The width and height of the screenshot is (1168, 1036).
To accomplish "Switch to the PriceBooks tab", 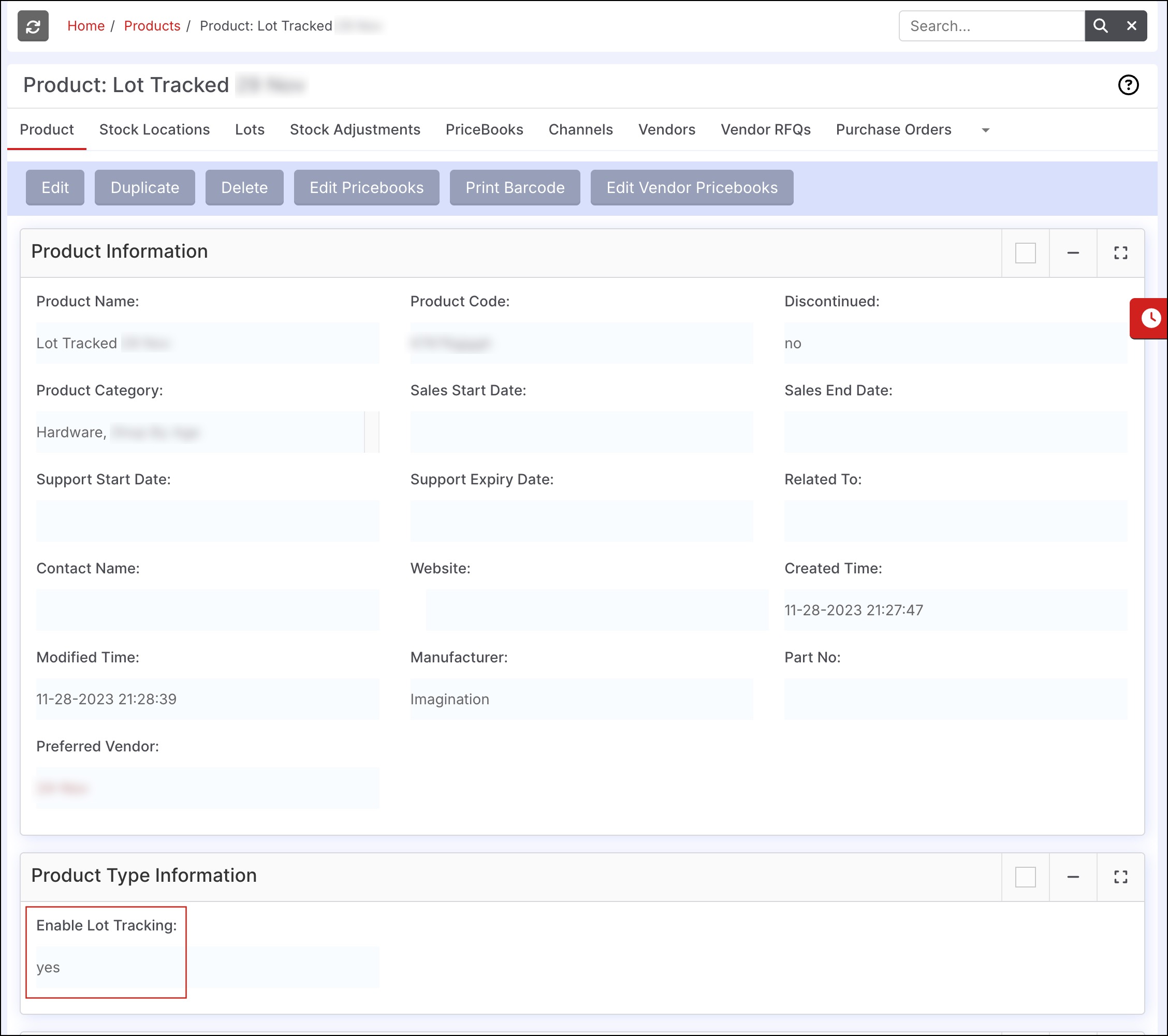I will point(484,130).
